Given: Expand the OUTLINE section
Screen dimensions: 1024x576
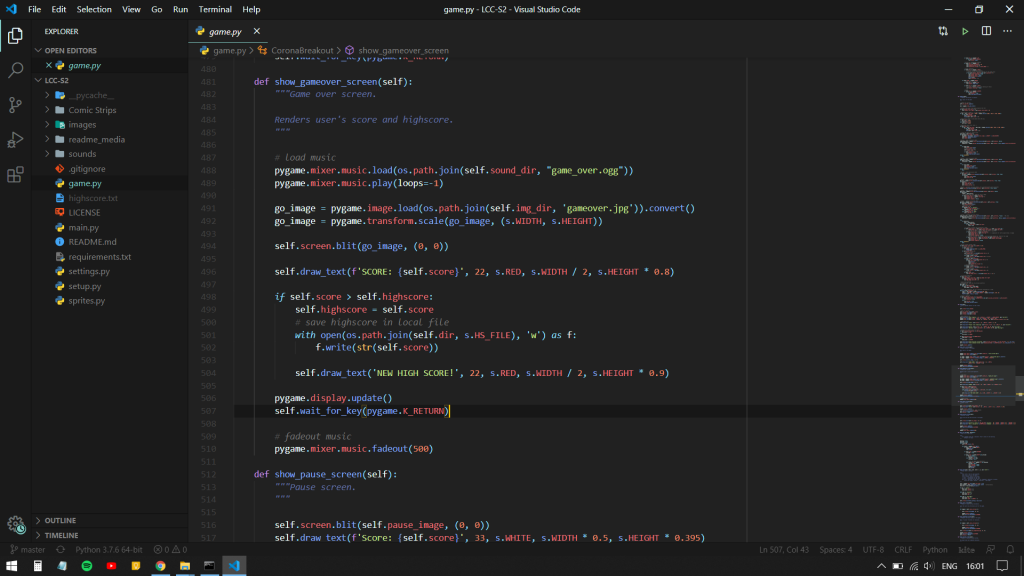Looking at the screenshot, I should (60, 520).
